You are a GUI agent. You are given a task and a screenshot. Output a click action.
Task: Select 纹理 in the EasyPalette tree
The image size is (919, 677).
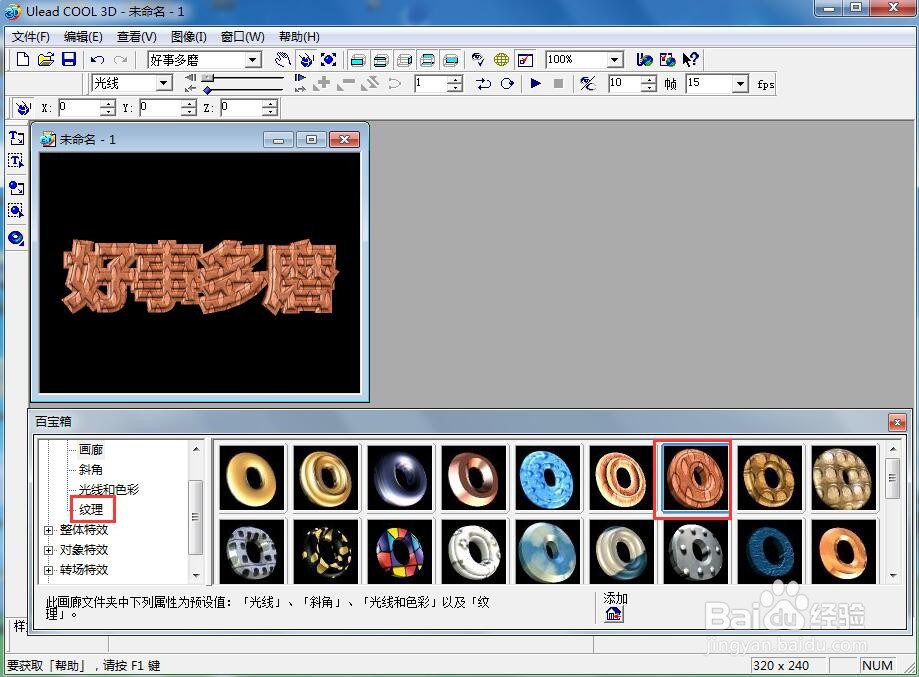pos(91,509)
